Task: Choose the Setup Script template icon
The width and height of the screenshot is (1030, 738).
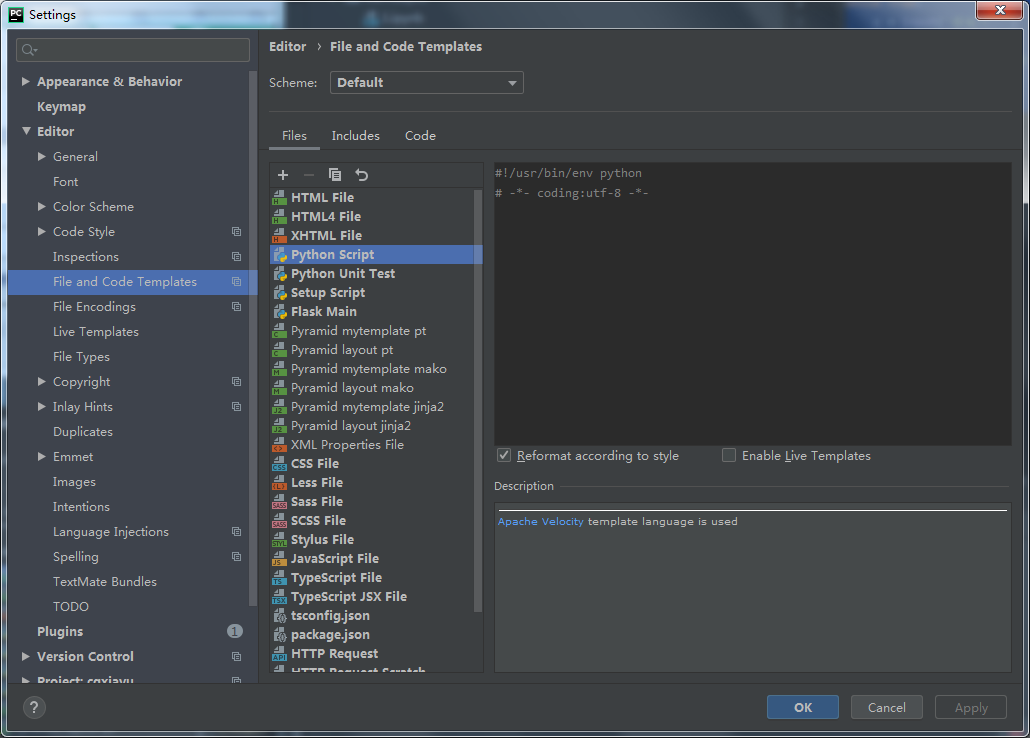Action: [280, 292]
